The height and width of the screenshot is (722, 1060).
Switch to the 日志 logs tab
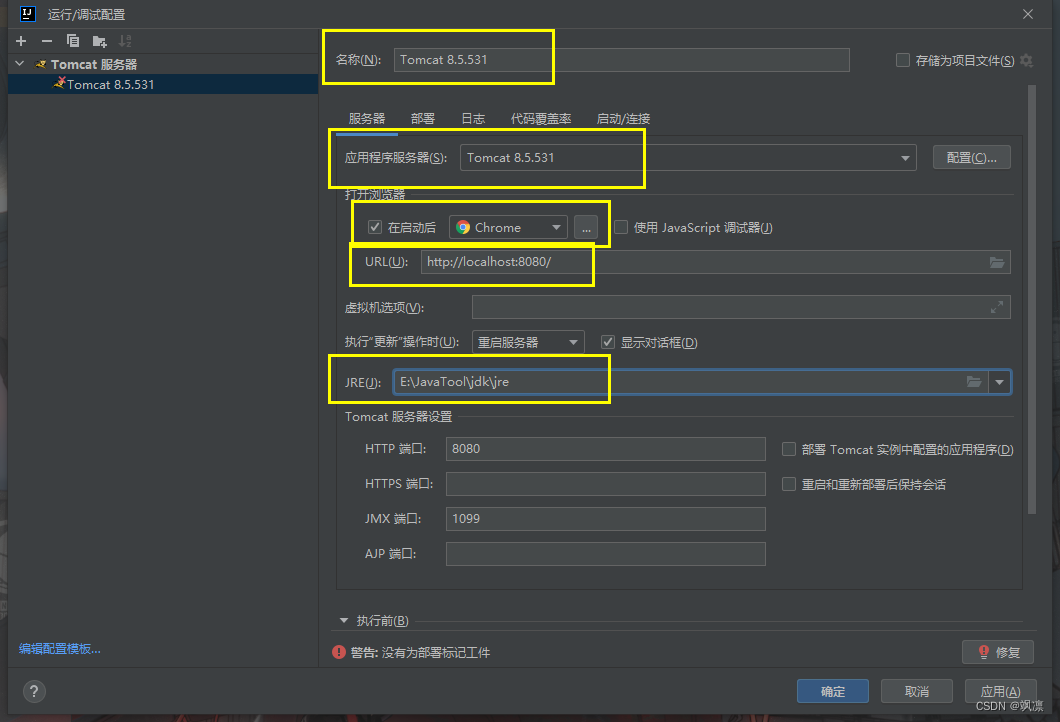pos(473,118)
